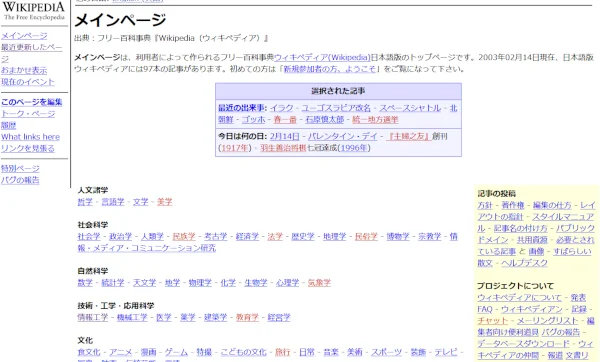Click the データベースダウンロード link
The image size is (600, 362).
coord(523,344)
